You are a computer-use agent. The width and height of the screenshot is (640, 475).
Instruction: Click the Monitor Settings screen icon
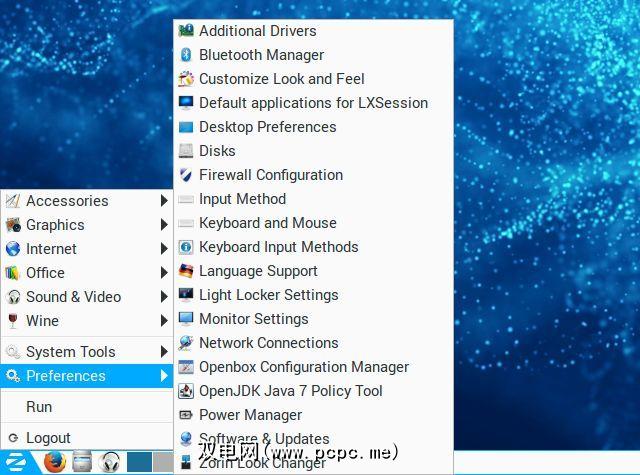coord(186,319)
